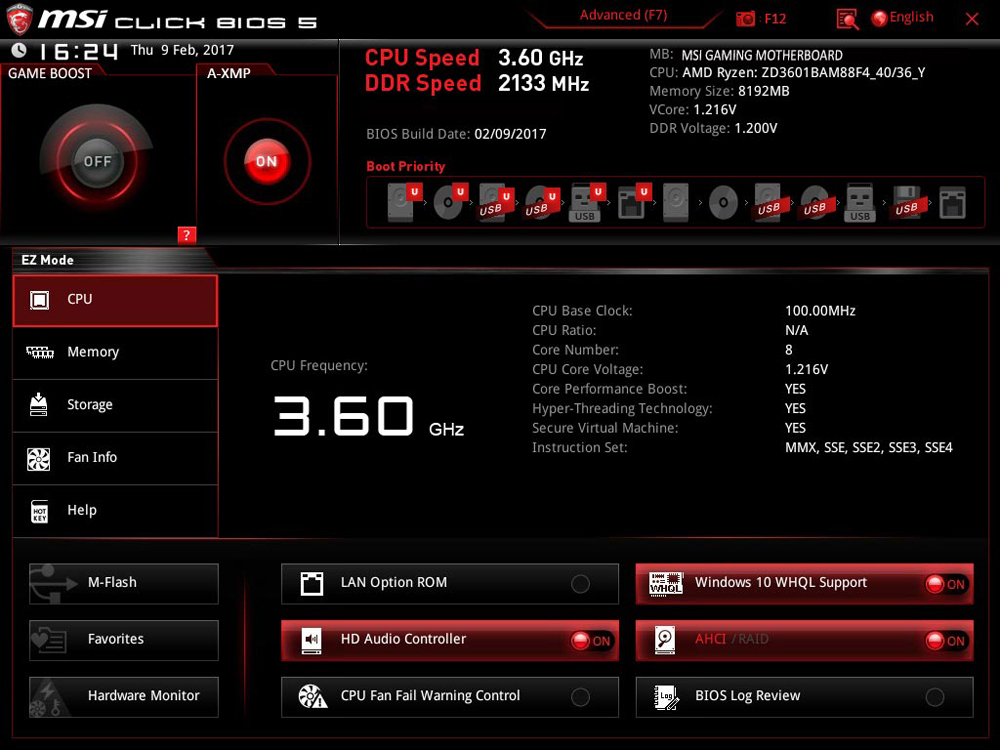Open the BIOS search magnifier icon
1000x750 pixels.
tap(847, 19)
